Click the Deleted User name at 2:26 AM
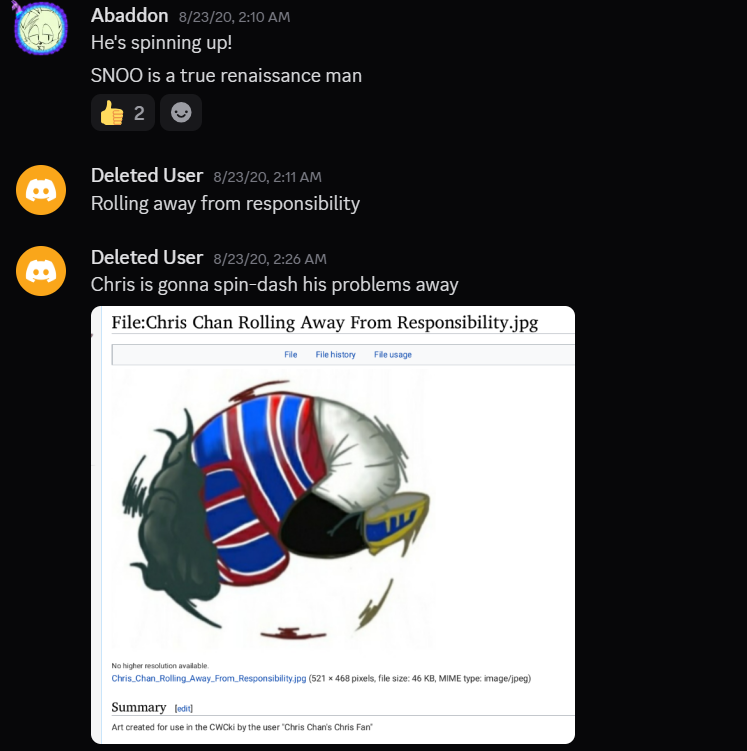 tap(147, 258)
